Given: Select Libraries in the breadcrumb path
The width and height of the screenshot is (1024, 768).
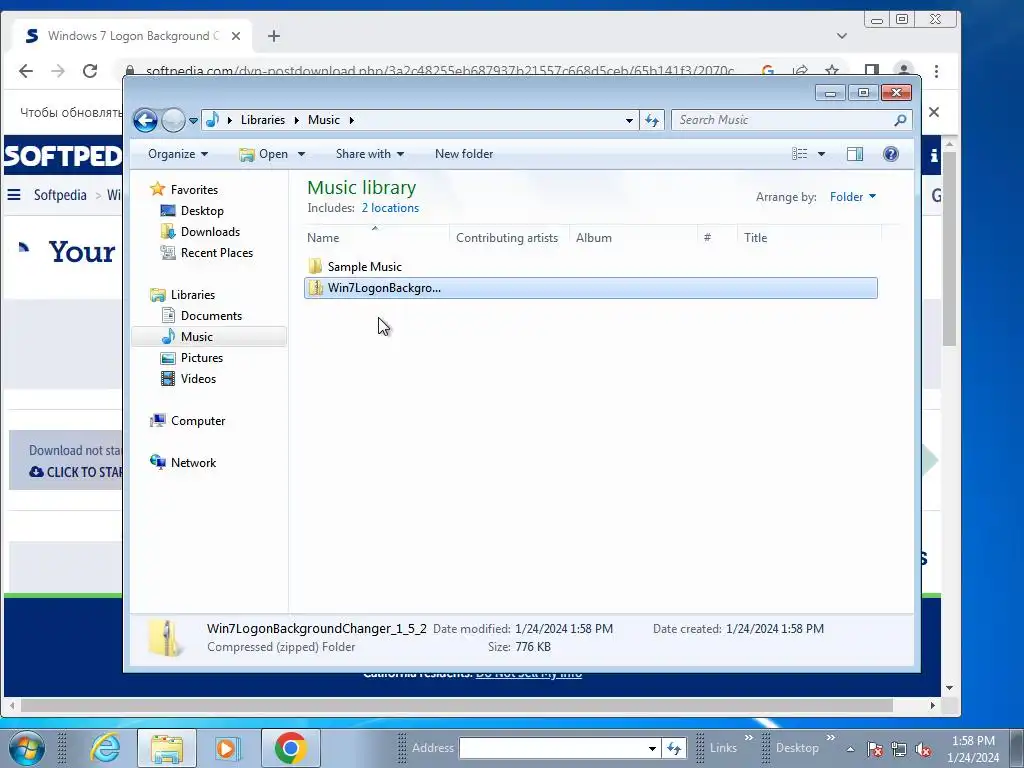Looking at the screenshot, I should tap(263, 120).
